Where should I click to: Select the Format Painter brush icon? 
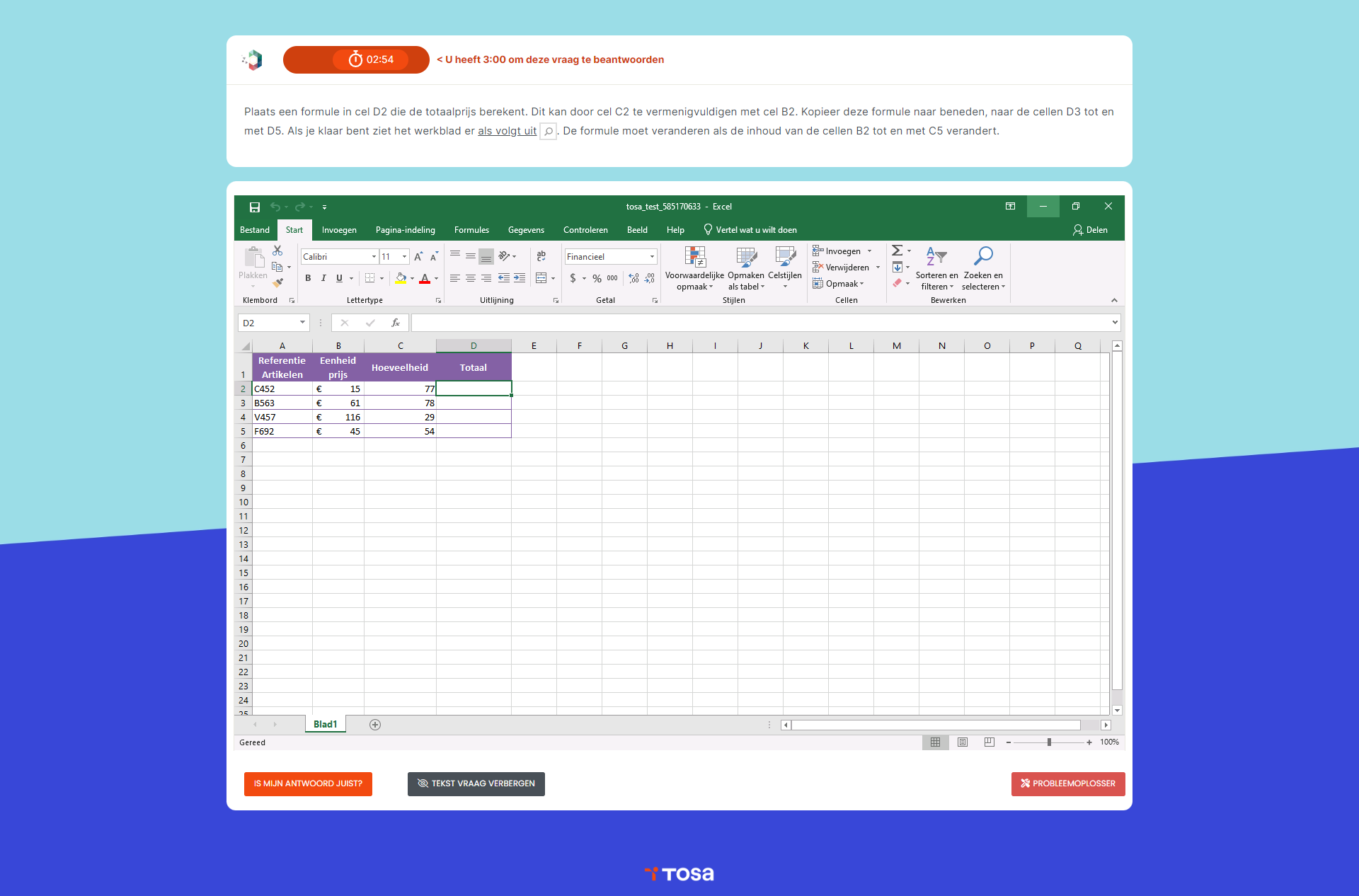point(278,282)
